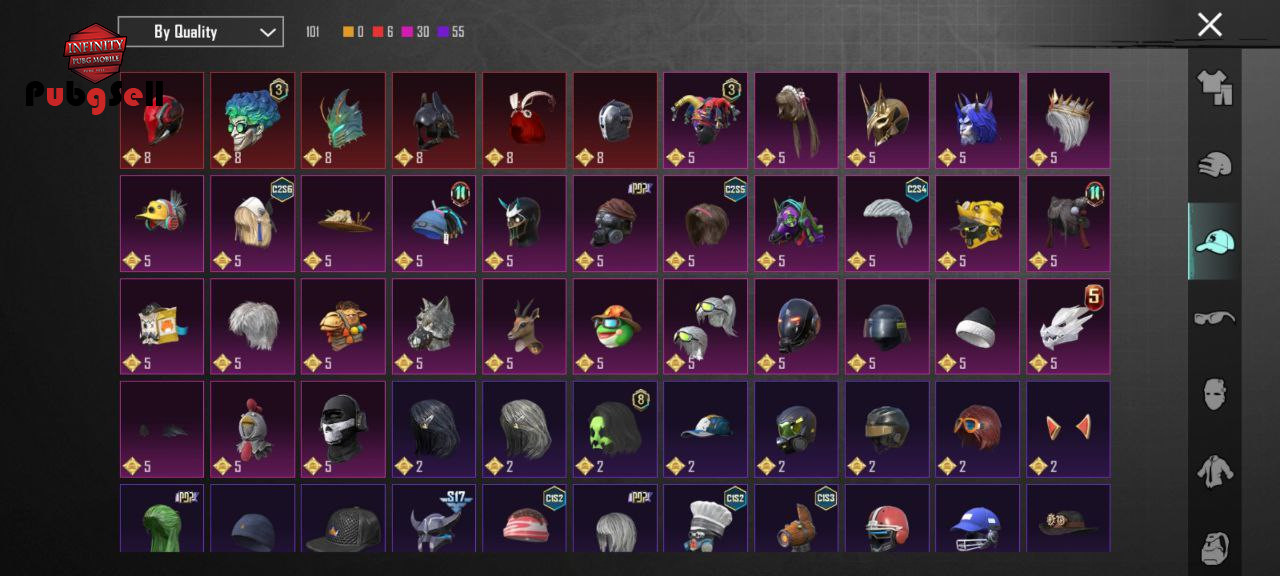
Task: Close the inventory with the X
Action: [1210, 25]
